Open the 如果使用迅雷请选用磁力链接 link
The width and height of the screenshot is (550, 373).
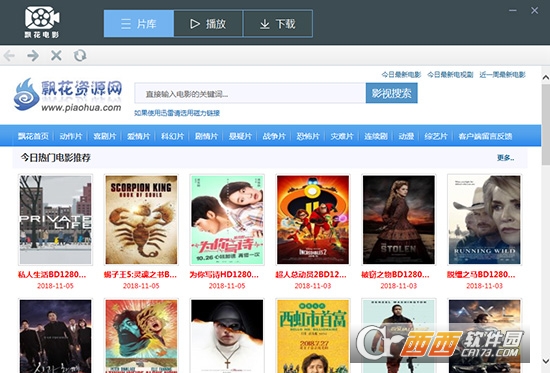pos(177,113)
